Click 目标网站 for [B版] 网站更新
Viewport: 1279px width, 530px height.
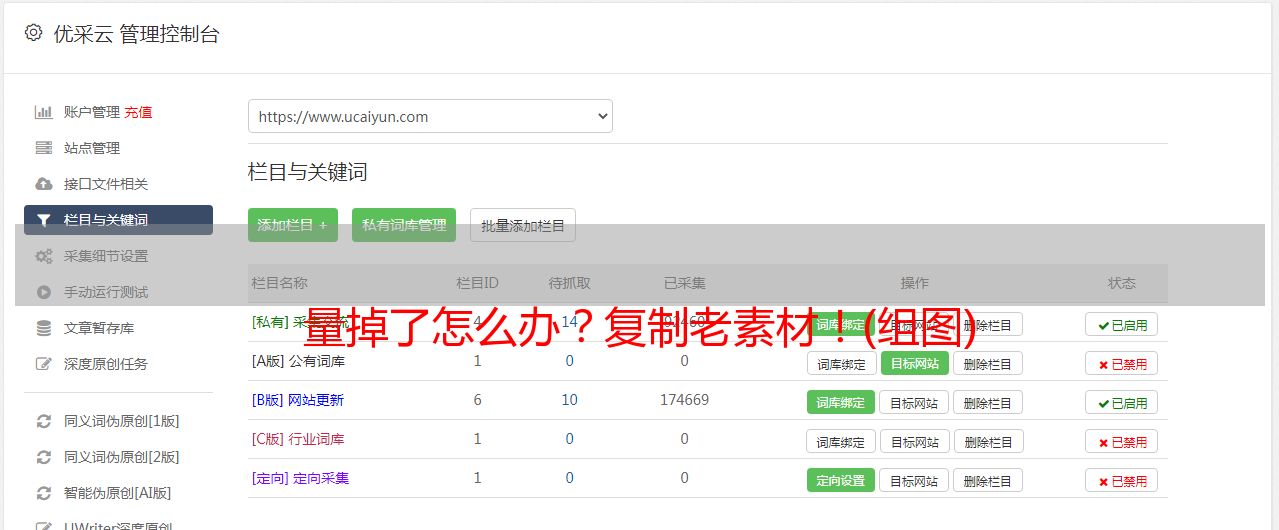[x=915, y=402]
